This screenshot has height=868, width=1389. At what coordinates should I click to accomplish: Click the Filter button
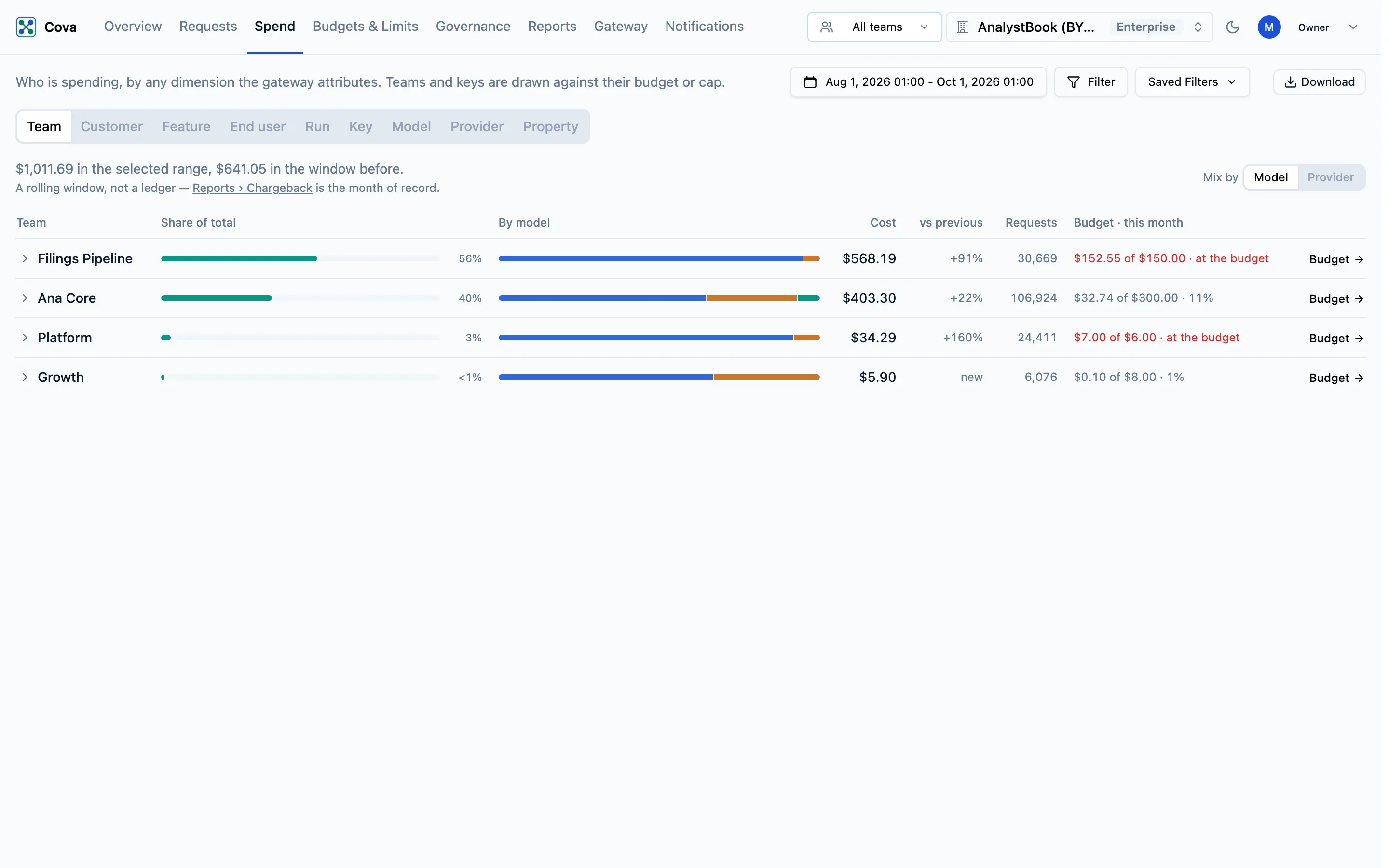pyautogui.click(x=1090, y=82)
